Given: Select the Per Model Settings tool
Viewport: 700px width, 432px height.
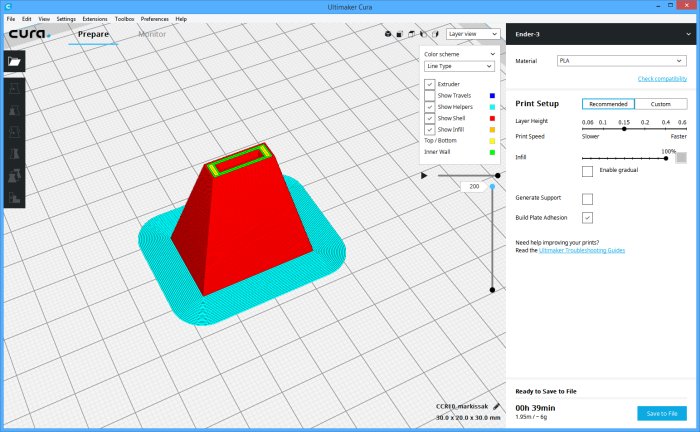Looking at the screenshot, I should pos(14,176).
